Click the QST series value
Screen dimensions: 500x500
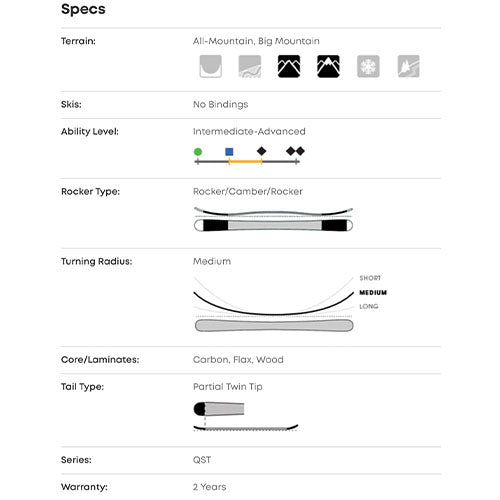tap(202, 460)
